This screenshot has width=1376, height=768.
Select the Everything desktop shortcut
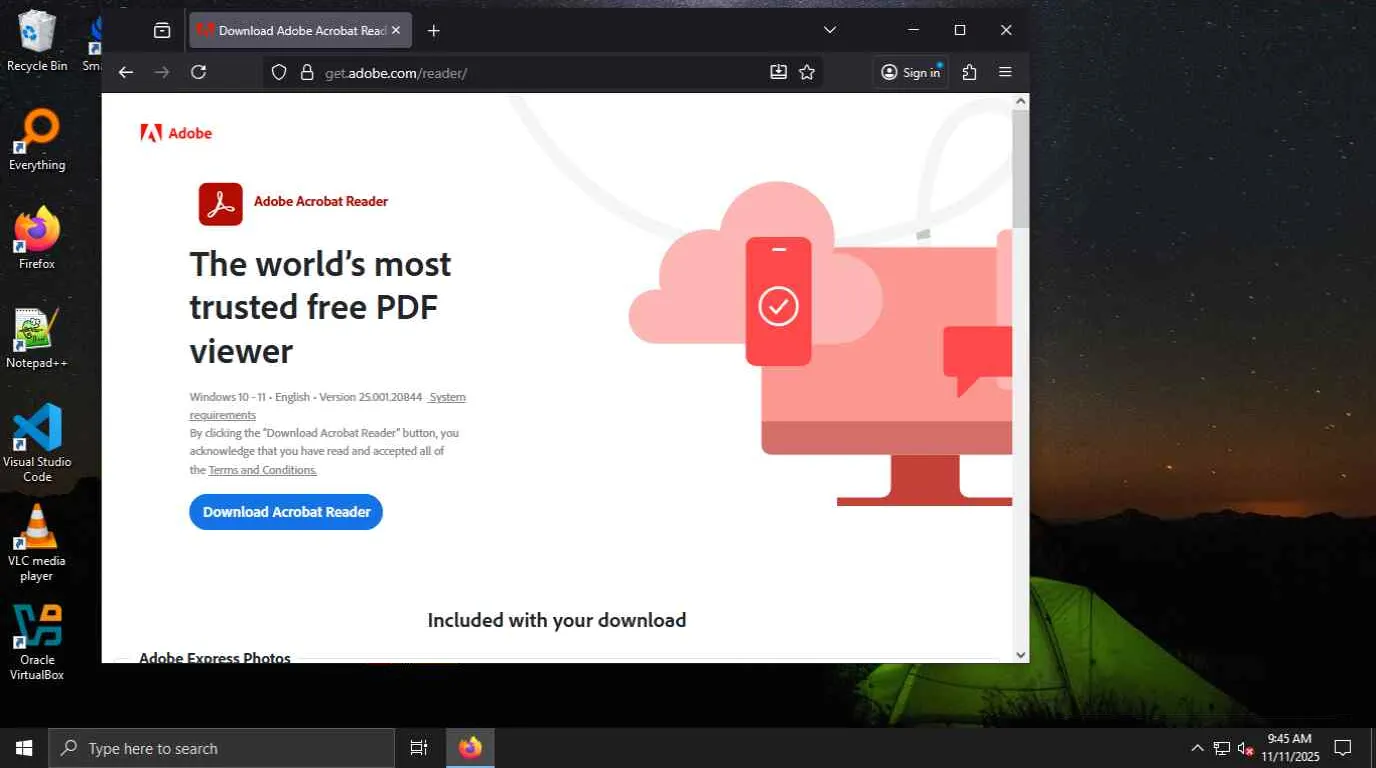(37, 140)
